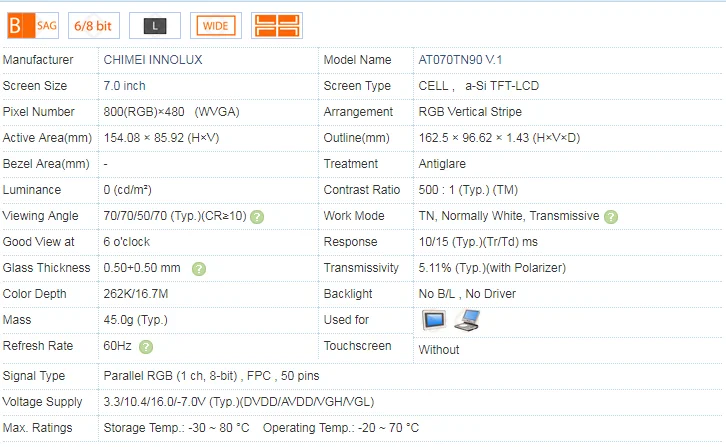Open help icon next to 60Hz refresh rate
Viewport: 726px width, 447px height.
146,346
